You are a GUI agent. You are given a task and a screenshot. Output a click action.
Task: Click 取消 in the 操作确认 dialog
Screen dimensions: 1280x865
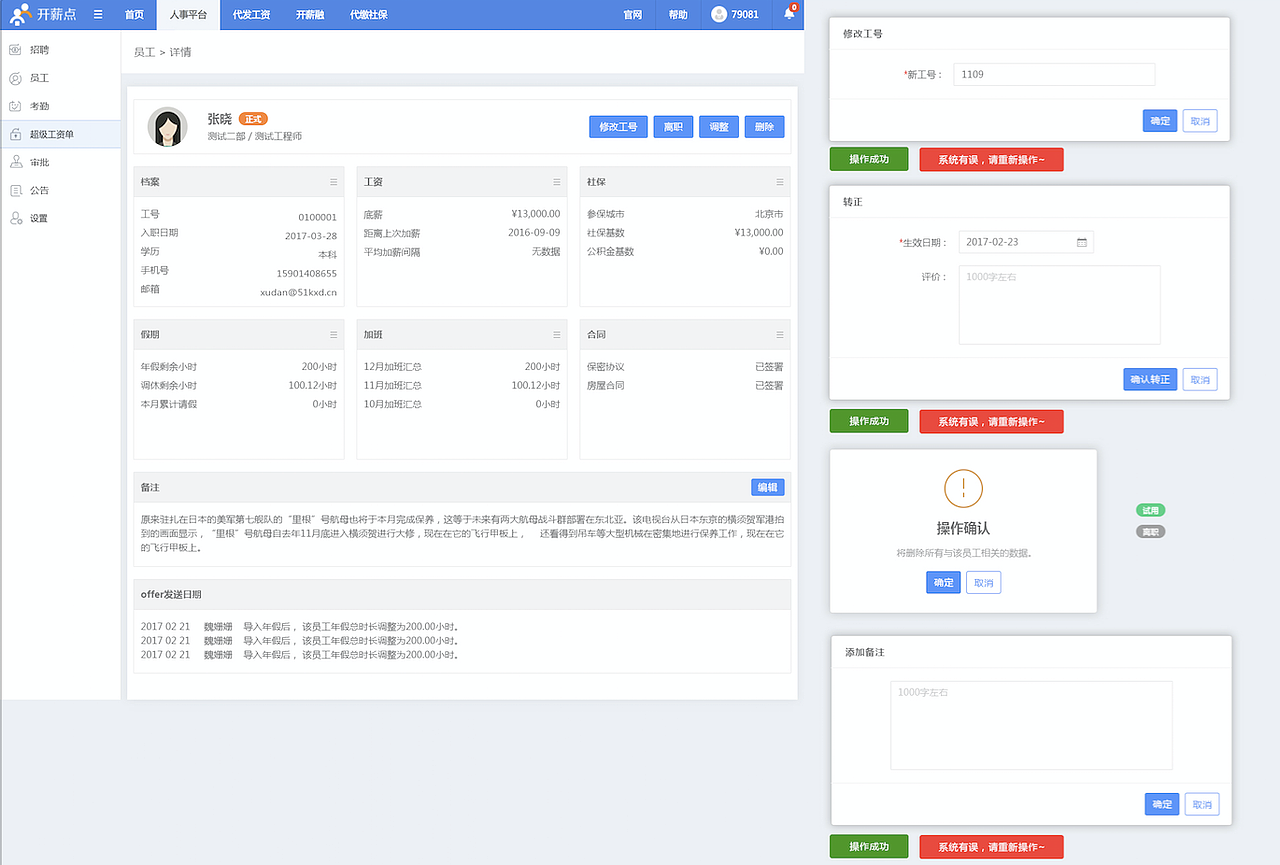[x=983, y=583]
